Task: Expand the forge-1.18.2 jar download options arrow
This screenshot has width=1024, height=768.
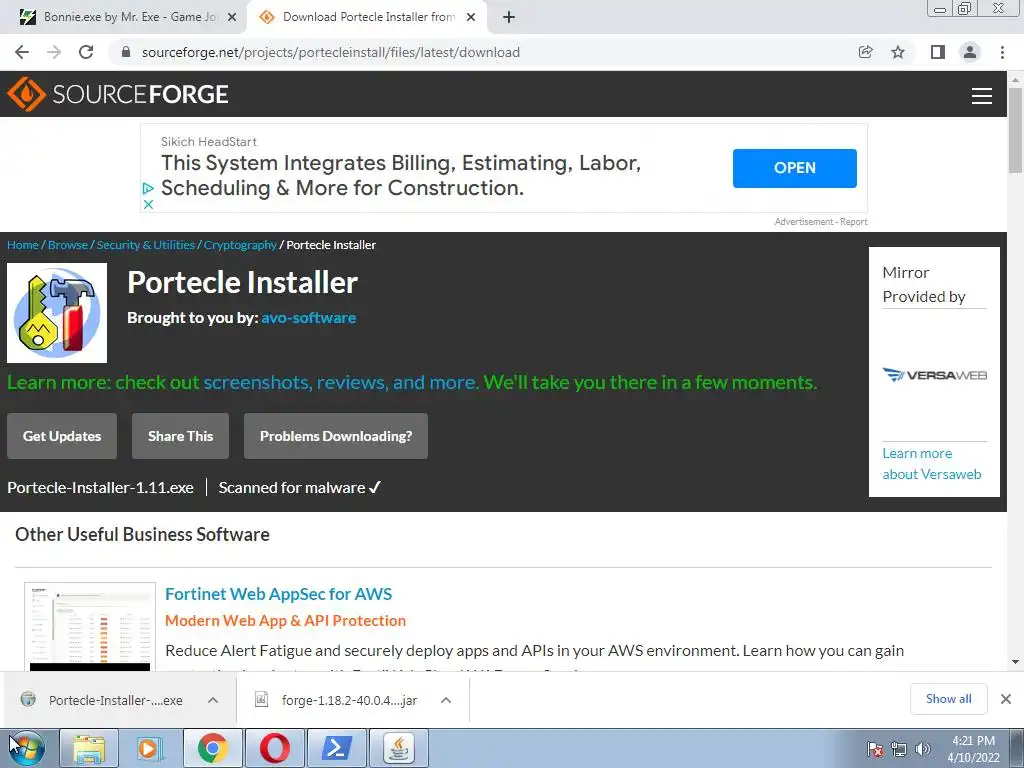Action: pyautogui.click(x=446, y=700)
